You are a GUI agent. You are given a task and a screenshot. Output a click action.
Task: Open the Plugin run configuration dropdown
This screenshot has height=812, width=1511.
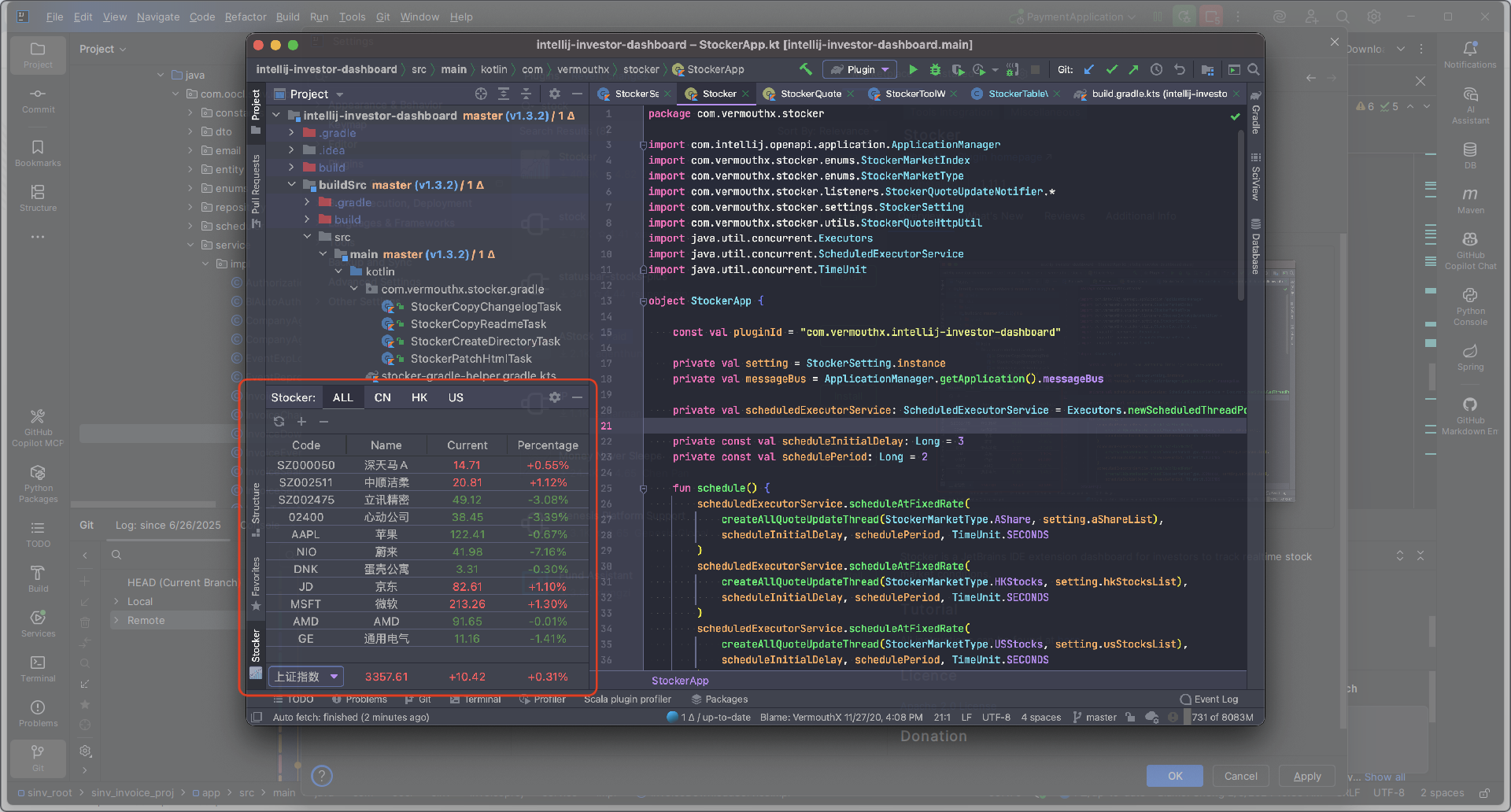pyautogui.click(x=859, y=69)
